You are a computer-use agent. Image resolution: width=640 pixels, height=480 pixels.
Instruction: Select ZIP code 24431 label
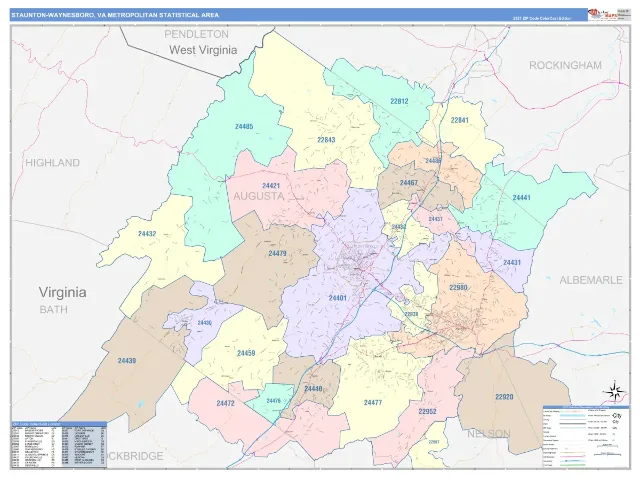pos(512,262)
